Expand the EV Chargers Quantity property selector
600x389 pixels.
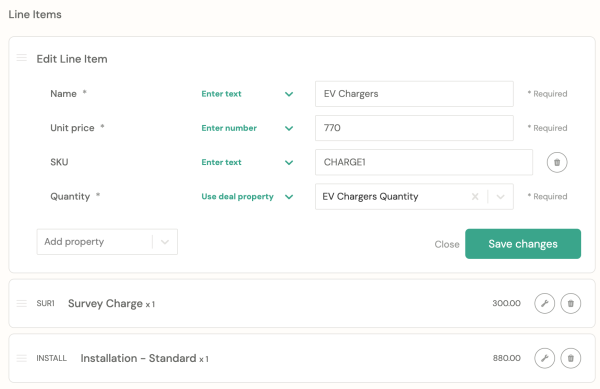[500, 197]
